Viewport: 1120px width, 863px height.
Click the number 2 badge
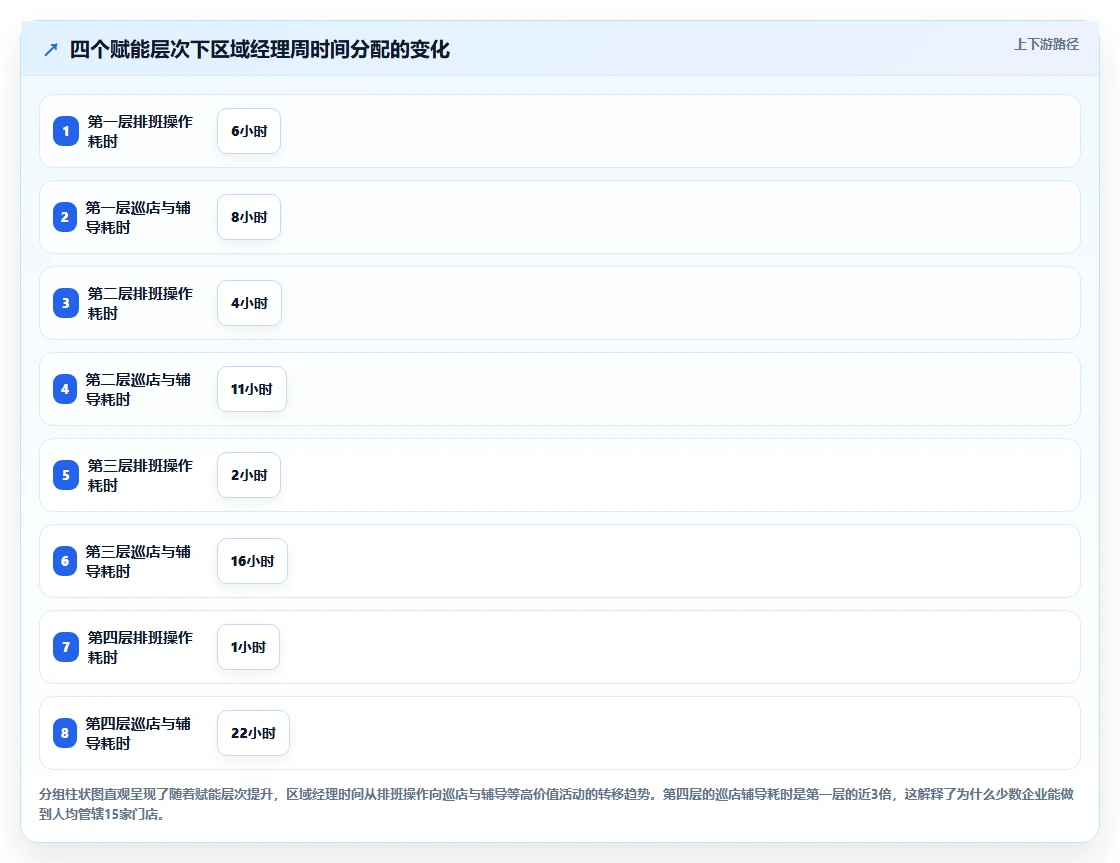click(x=64, y=217)
